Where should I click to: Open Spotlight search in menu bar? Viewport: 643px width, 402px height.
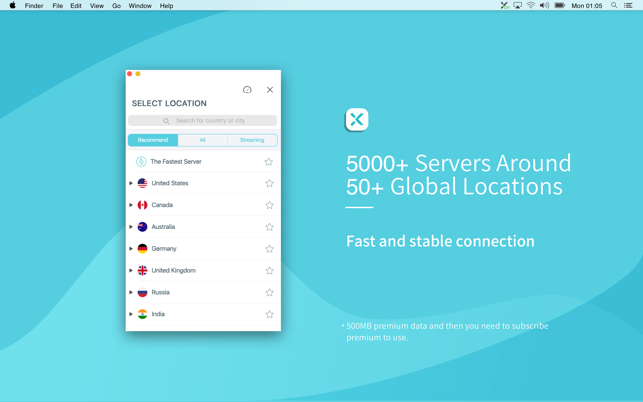tap(614, 6)
